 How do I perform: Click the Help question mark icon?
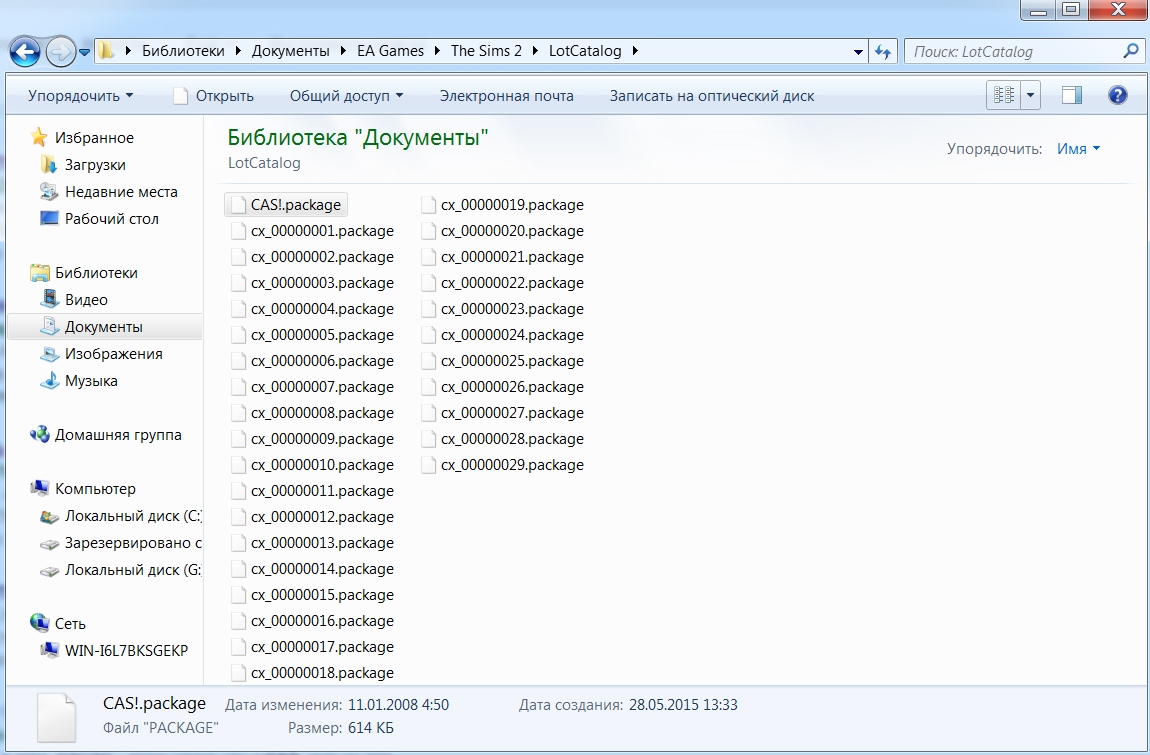tap(1118, 96)
